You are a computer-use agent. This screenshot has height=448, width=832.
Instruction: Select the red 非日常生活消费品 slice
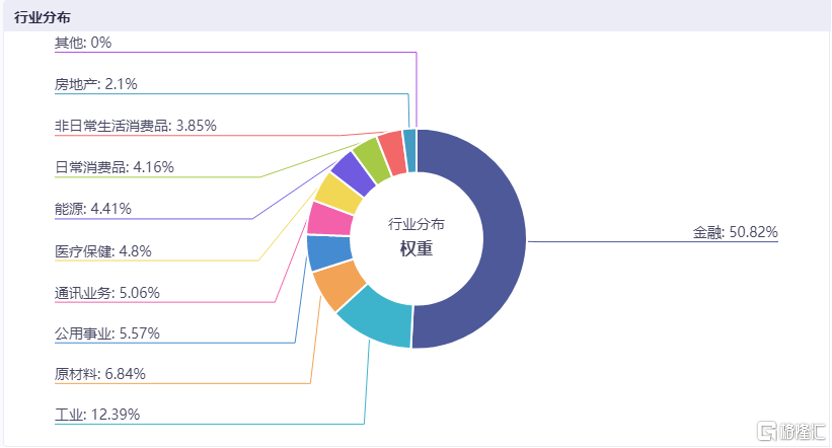pyautogui.click(x=393, y=153)
